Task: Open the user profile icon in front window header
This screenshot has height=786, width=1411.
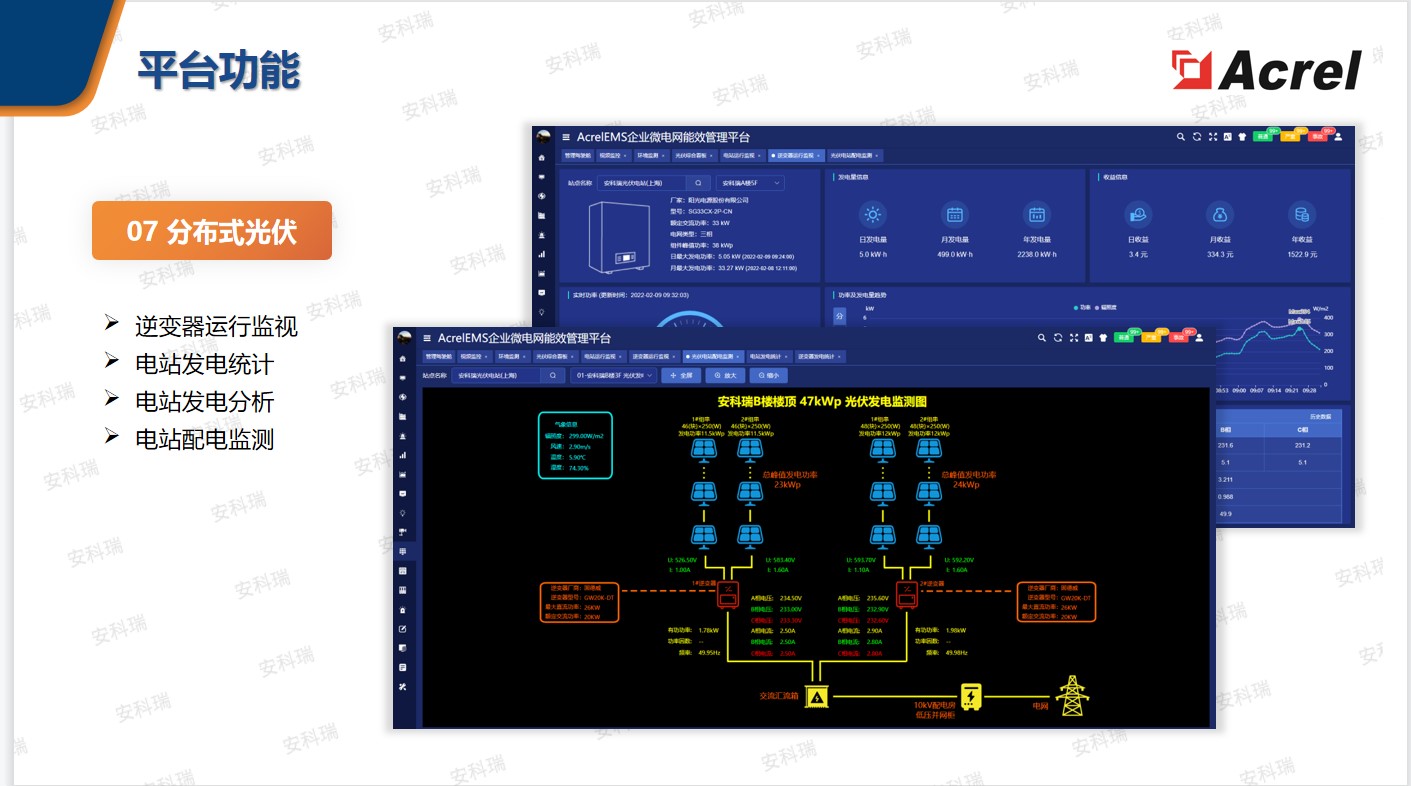Action: click(1199, 338)
